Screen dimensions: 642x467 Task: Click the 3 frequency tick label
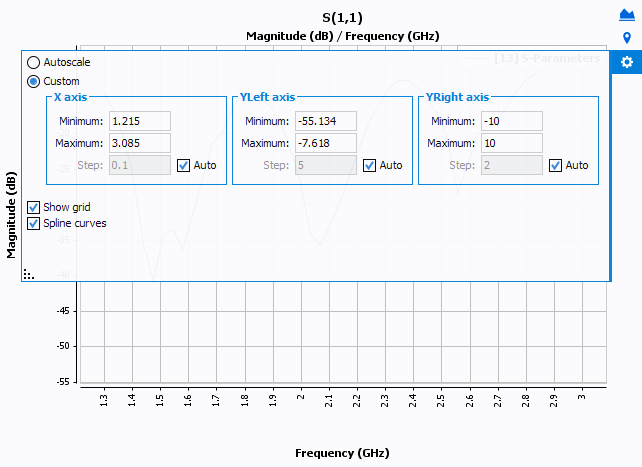[582, 397]
